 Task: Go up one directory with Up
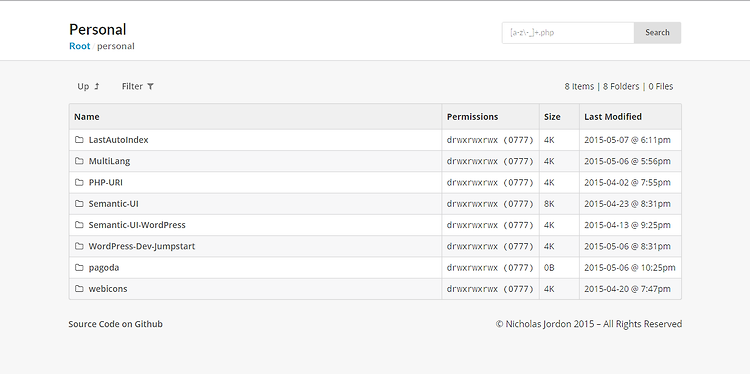tap(88, 87)
